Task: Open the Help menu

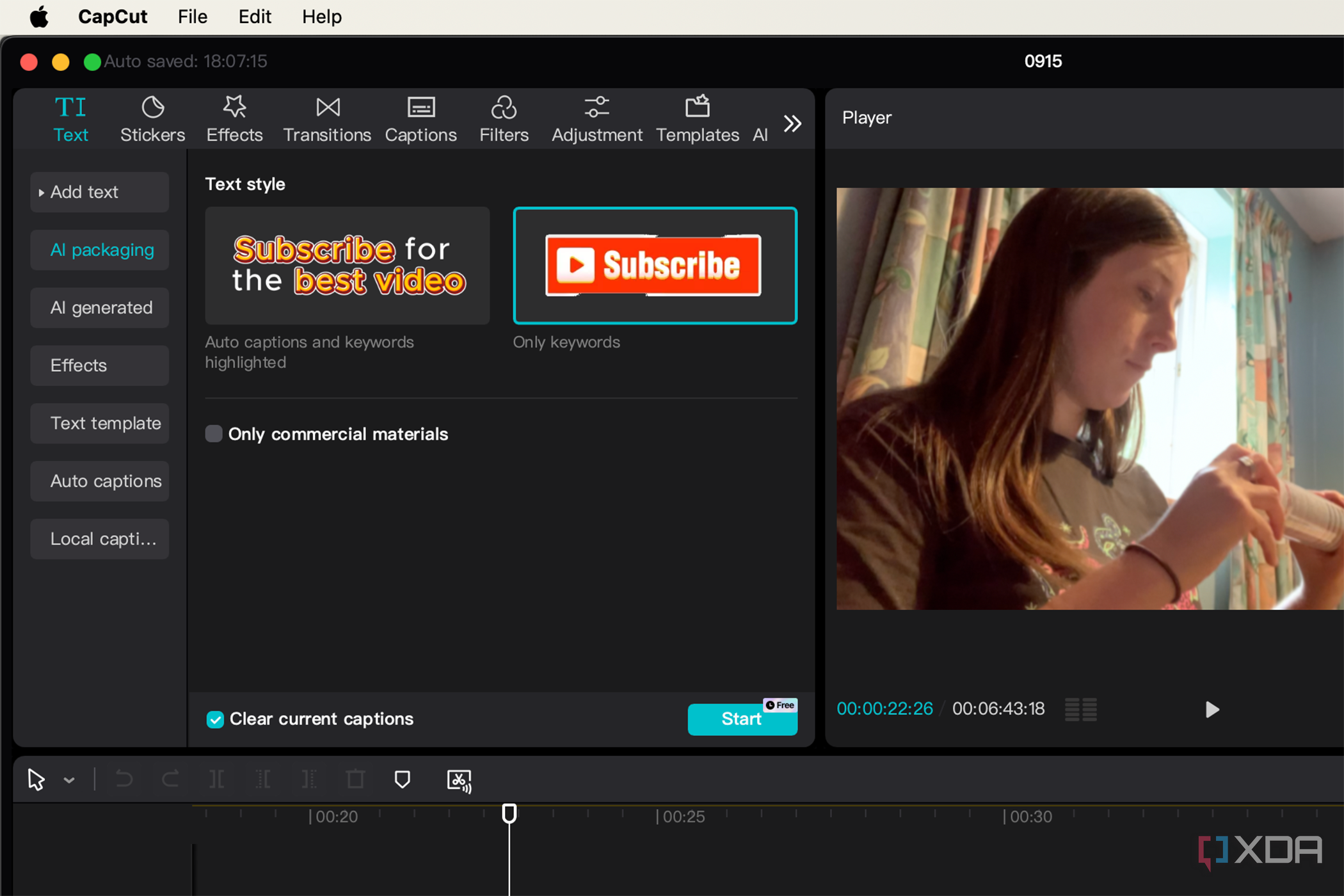Action: tap(322, 17)
